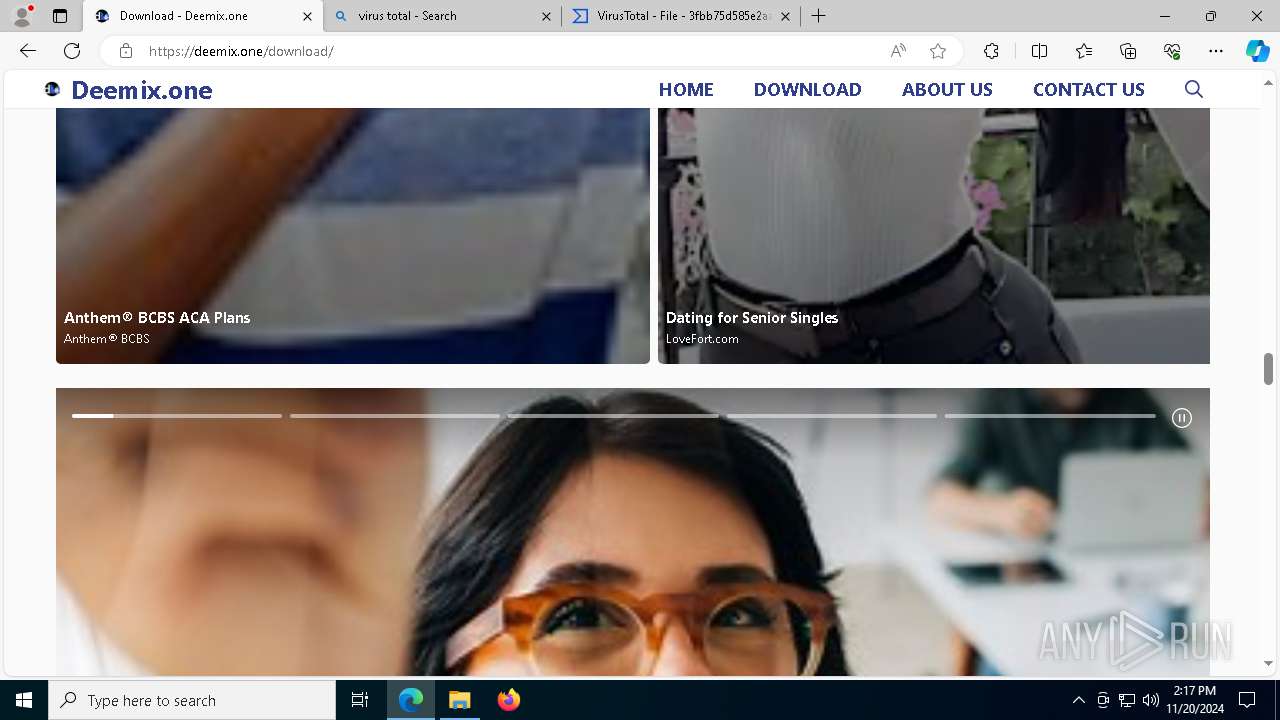Image resolution: width=1280 pixels, height=720 pixels.
Task: Open the site search magnifier icon
Action: tap(1193, 89)
